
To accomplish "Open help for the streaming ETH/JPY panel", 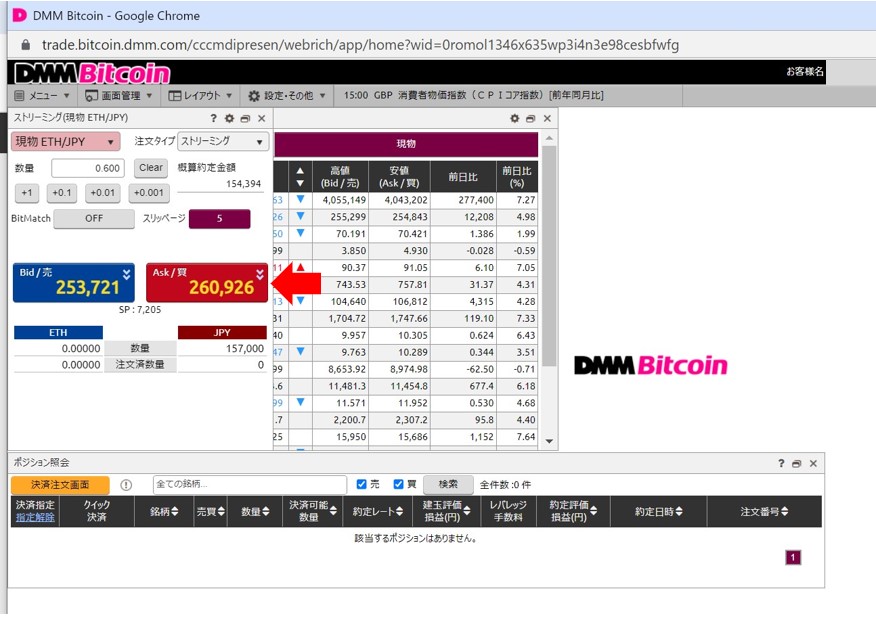I will click(213, 118).
